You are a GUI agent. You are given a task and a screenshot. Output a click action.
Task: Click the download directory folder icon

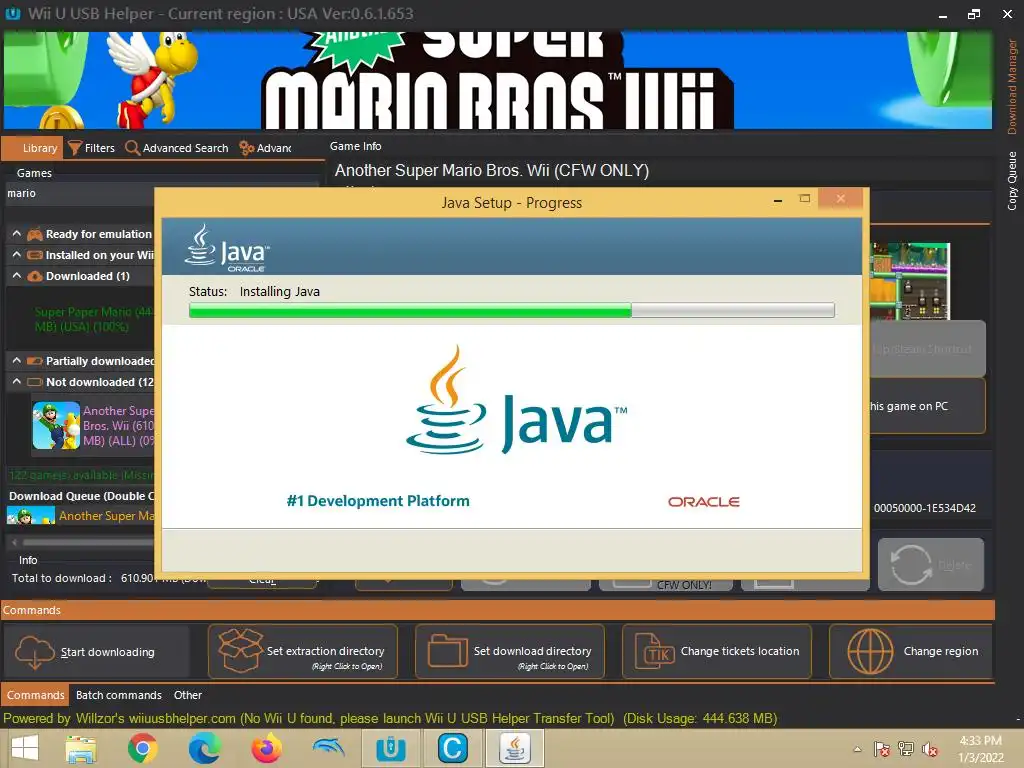[x=447, y=651]
